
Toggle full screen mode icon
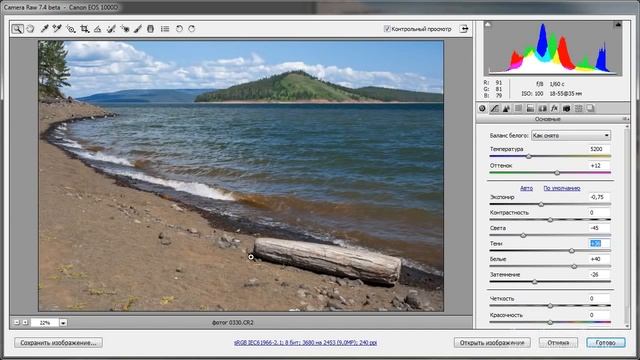tap(464, 29)
